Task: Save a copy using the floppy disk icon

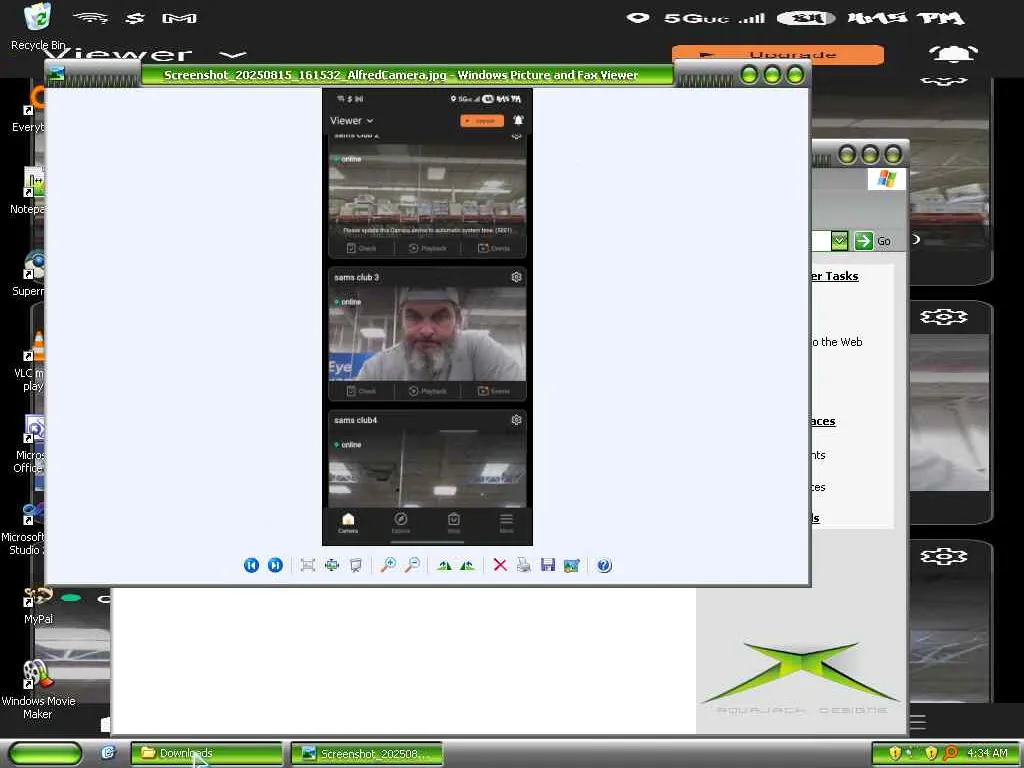Action: [548, 565]
